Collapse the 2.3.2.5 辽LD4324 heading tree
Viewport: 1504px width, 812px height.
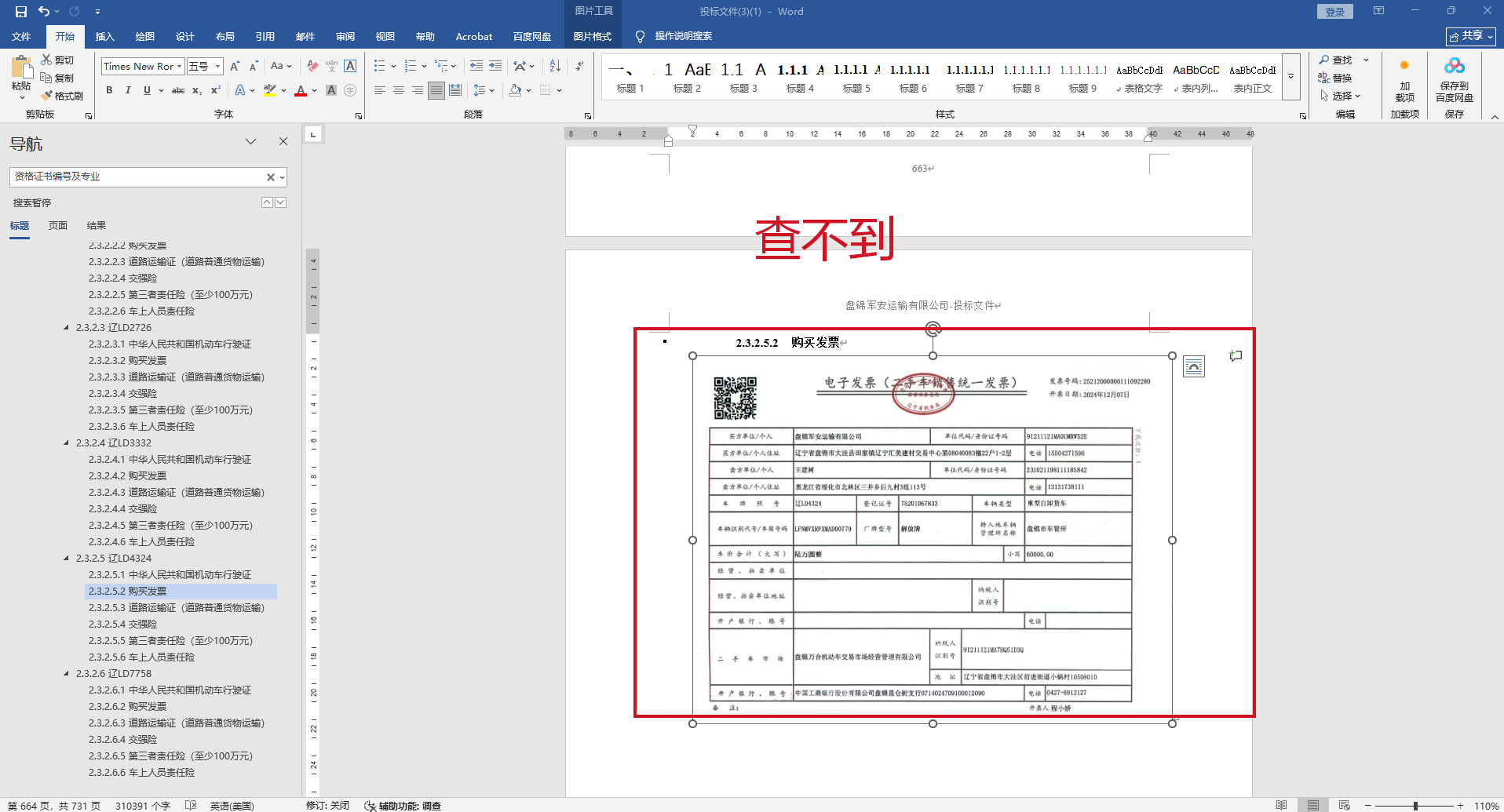coord(67,559)
